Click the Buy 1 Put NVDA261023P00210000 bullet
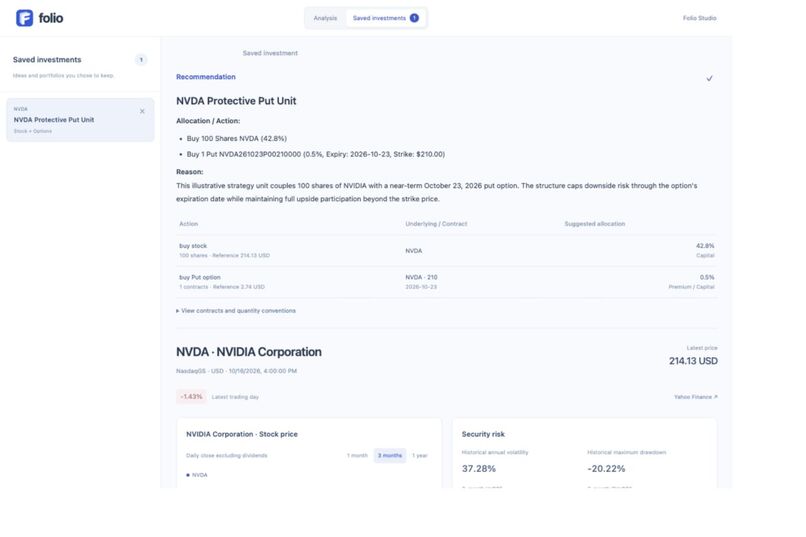Image resolution: width=806 pixels, height=537 pixels. click(316, 154)
